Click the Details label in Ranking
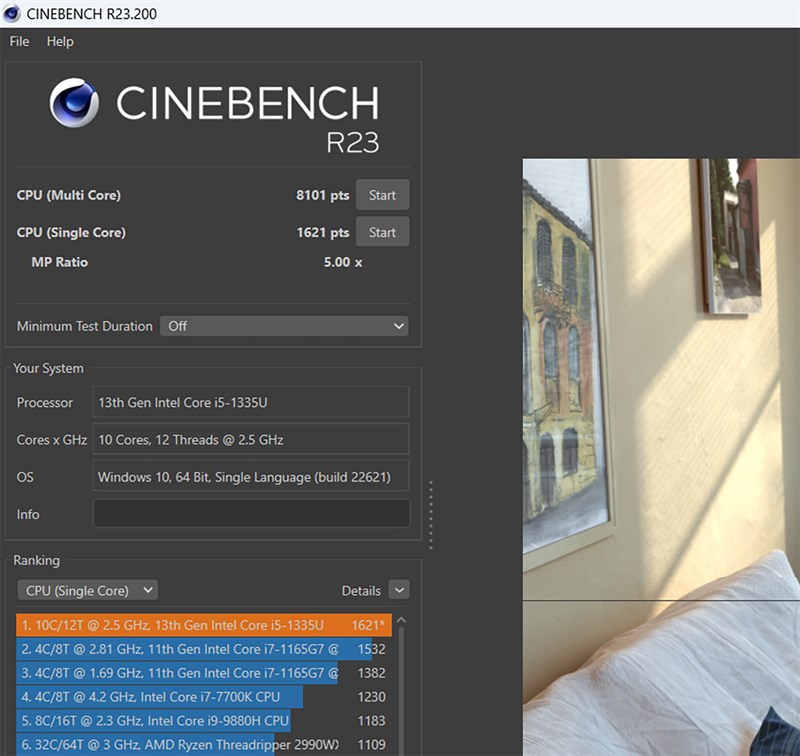The height and width of the screenshot is (756, 800). point(361,591)
